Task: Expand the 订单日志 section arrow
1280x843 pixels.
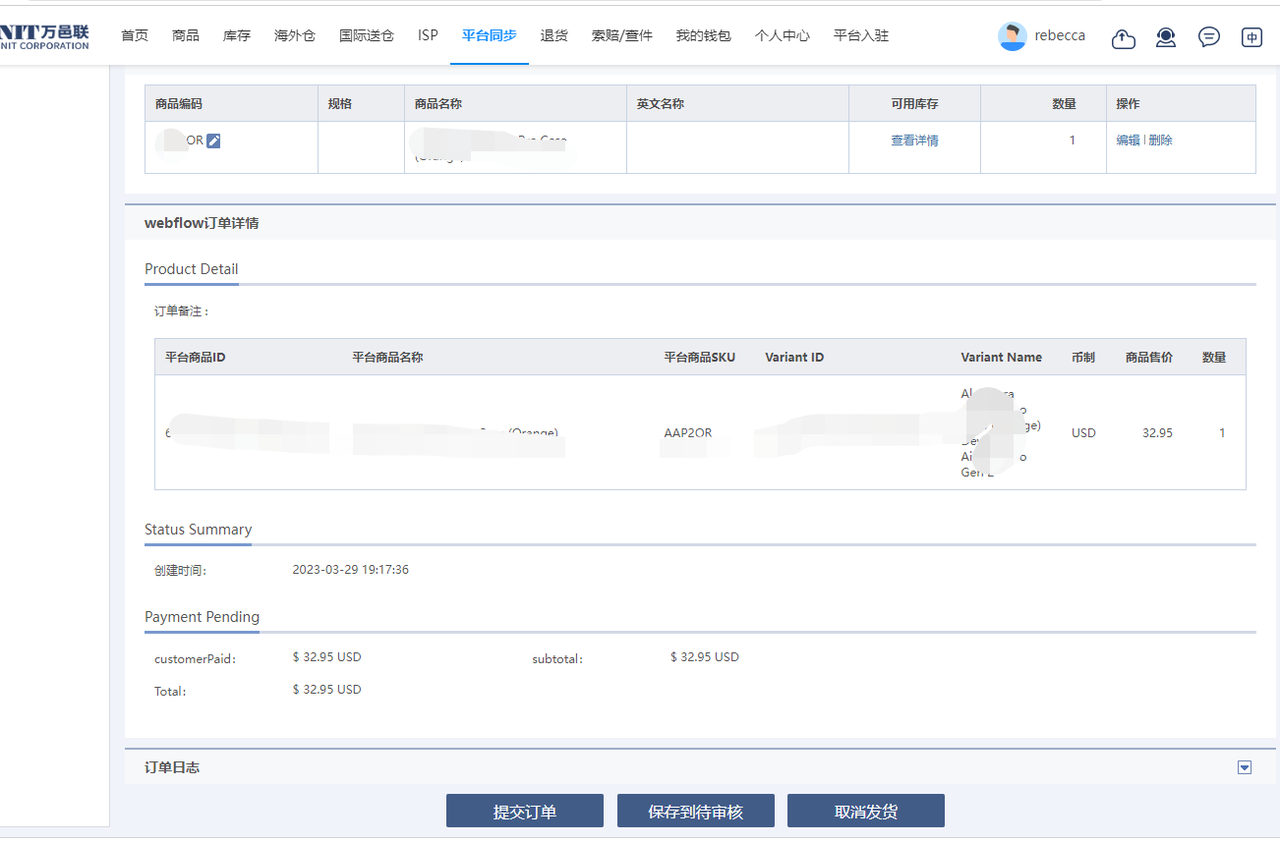Action: [1245, 767]
